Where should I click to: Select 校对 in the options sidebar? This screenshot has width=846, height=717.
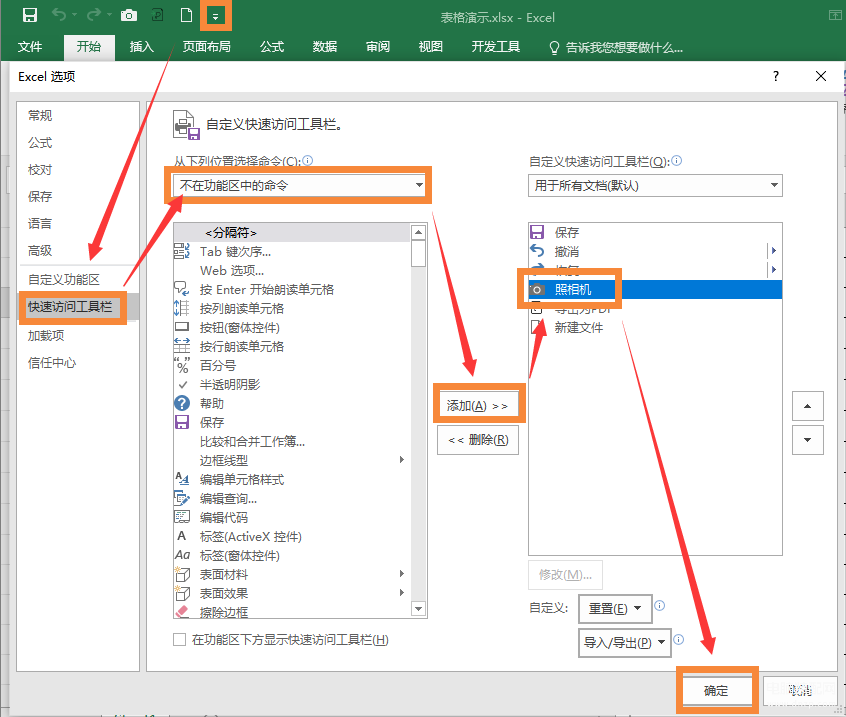click(40, 170)
